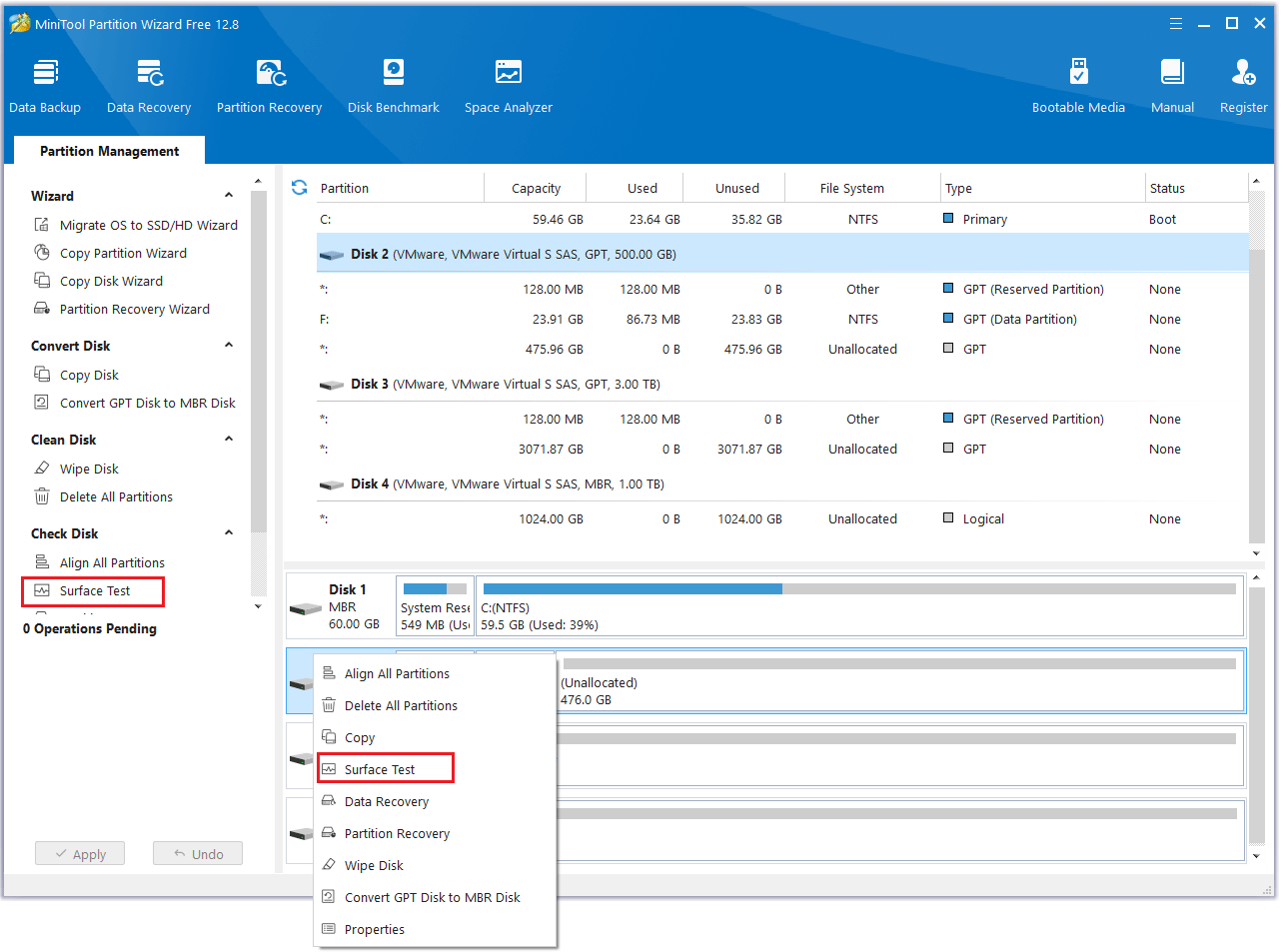Choose Partition Recovery in context menu
The width and height of the screenshot is (1283, 952).
(x=435, y=833)
